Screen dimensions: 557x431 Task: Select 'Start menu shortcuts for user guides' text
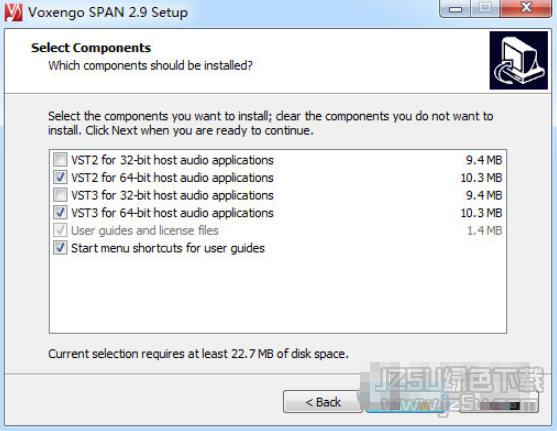168,248
